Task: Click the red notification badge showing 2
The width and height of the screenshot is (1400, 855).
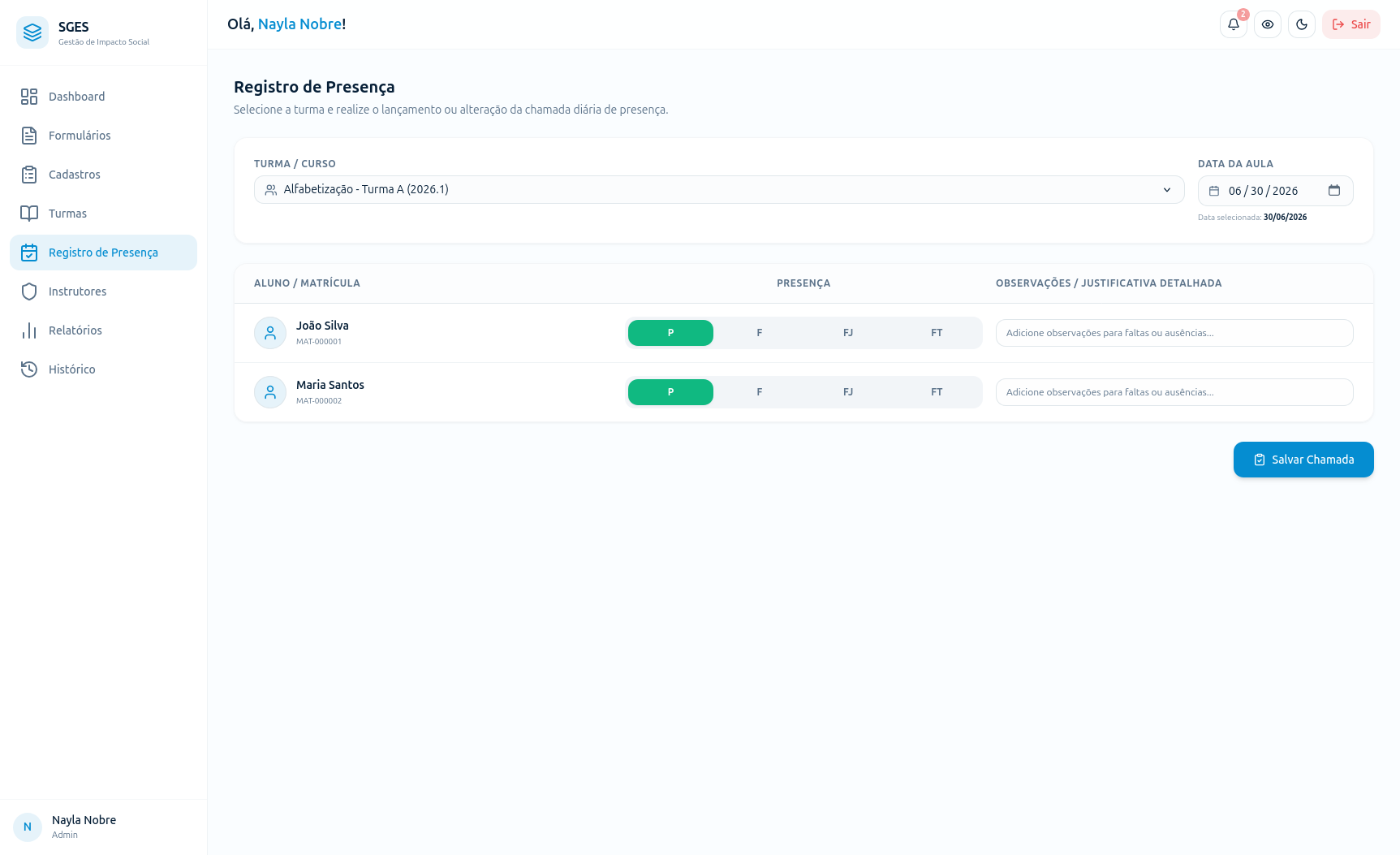Action: pos(1243,14)
